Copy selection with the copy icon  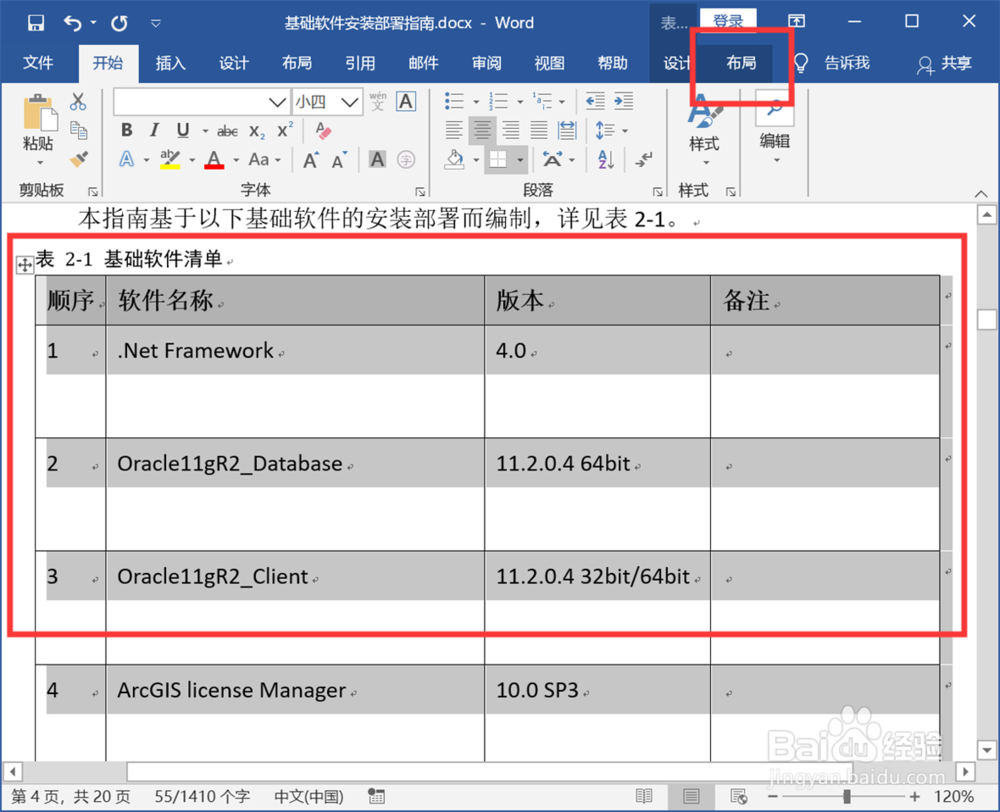pos(78,130)
